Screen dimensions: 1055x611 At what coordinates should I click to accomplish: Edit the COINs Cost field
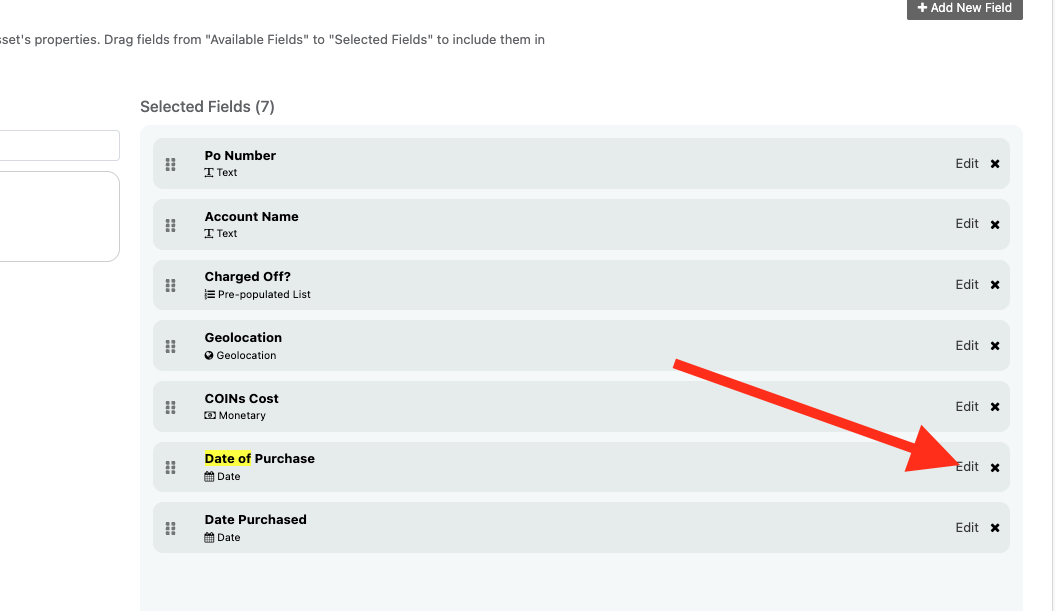click(x=966, y=406)
